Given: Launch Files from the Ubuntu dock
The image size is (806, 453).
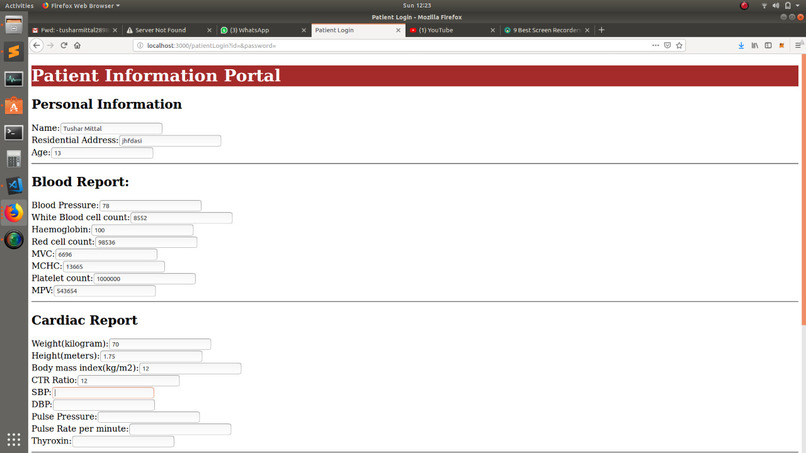Looking at the screenshot, I should click(14, 25).
